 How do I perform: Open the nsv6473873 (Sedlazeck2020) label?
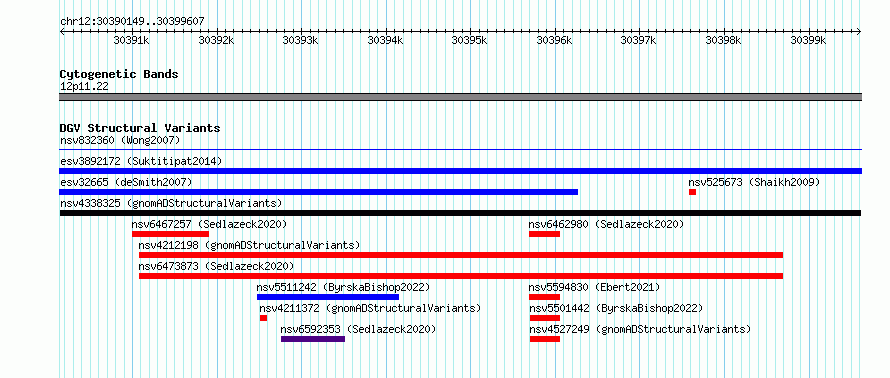click(216, 266)
